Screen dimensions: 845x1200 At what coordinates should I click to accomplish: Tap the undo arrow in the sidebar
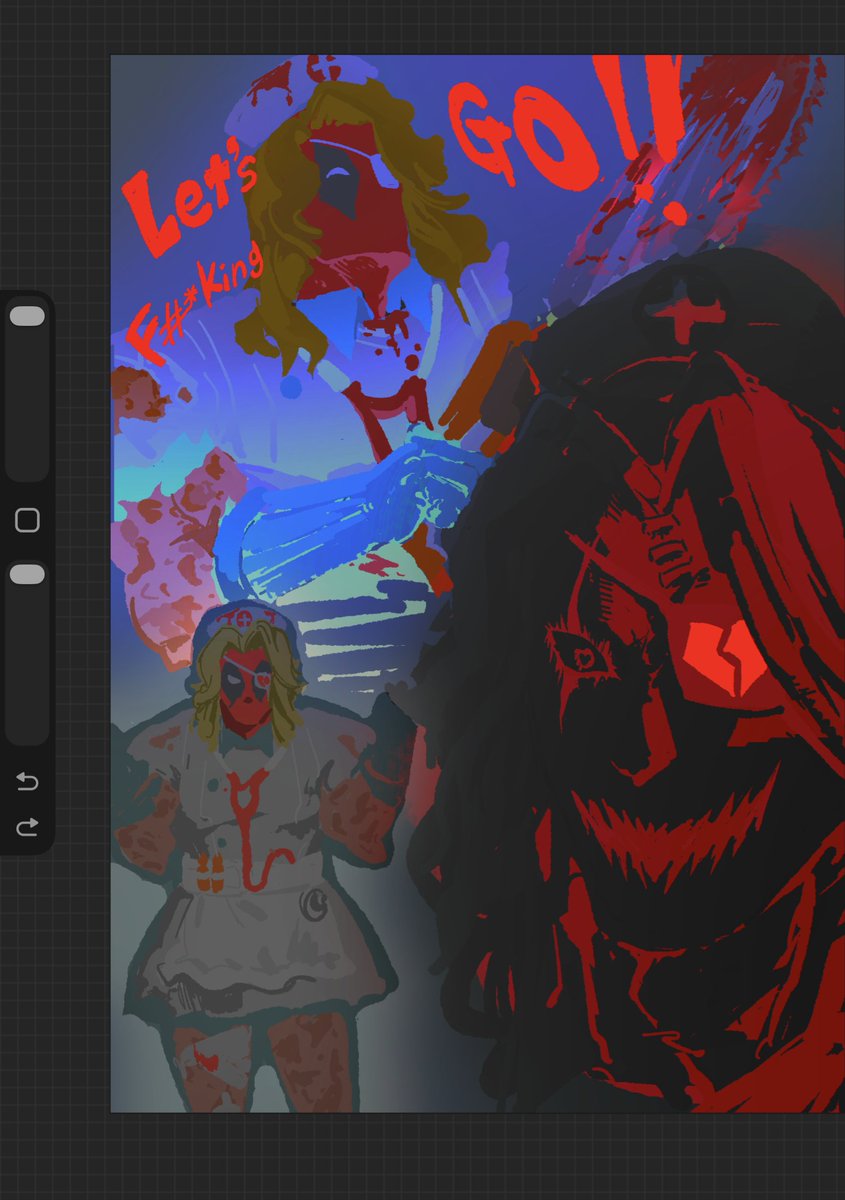click(27, 782)
